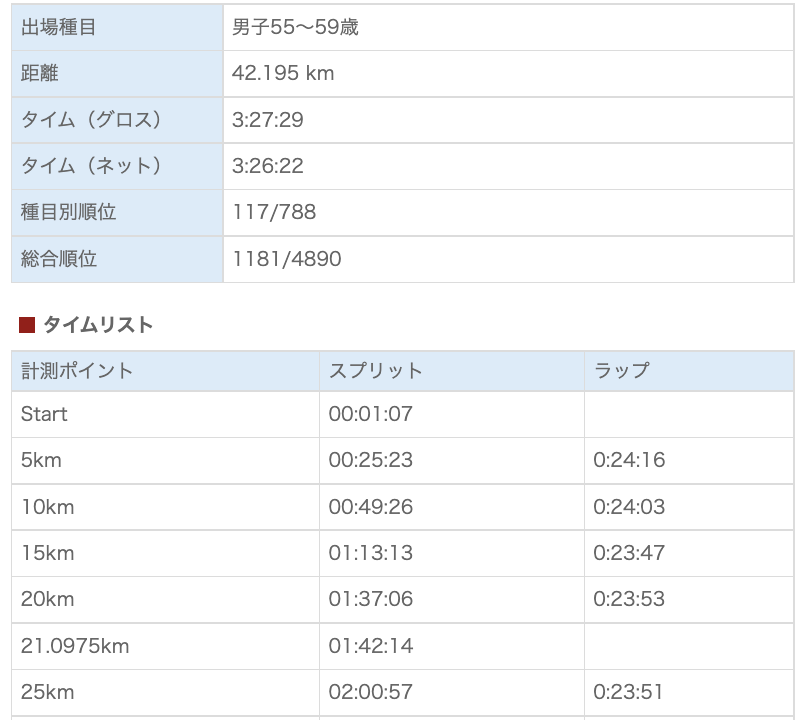This screenshot has width=810, height=720.
Task: Click the タイムリスト section heading
Action: [98, 325]
